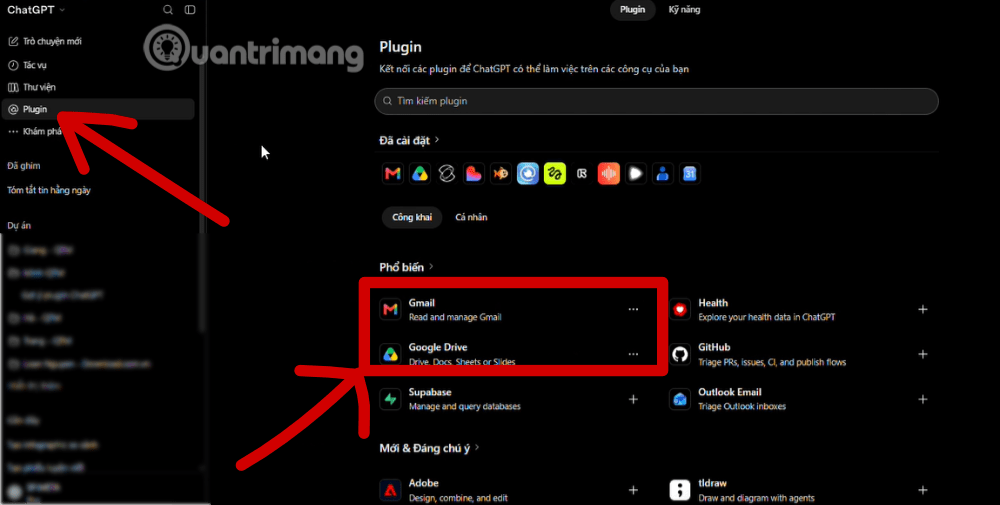Screen dimensions: 1000x505
Task: Click the GitHub octocat logo
Action: point(680,355)
